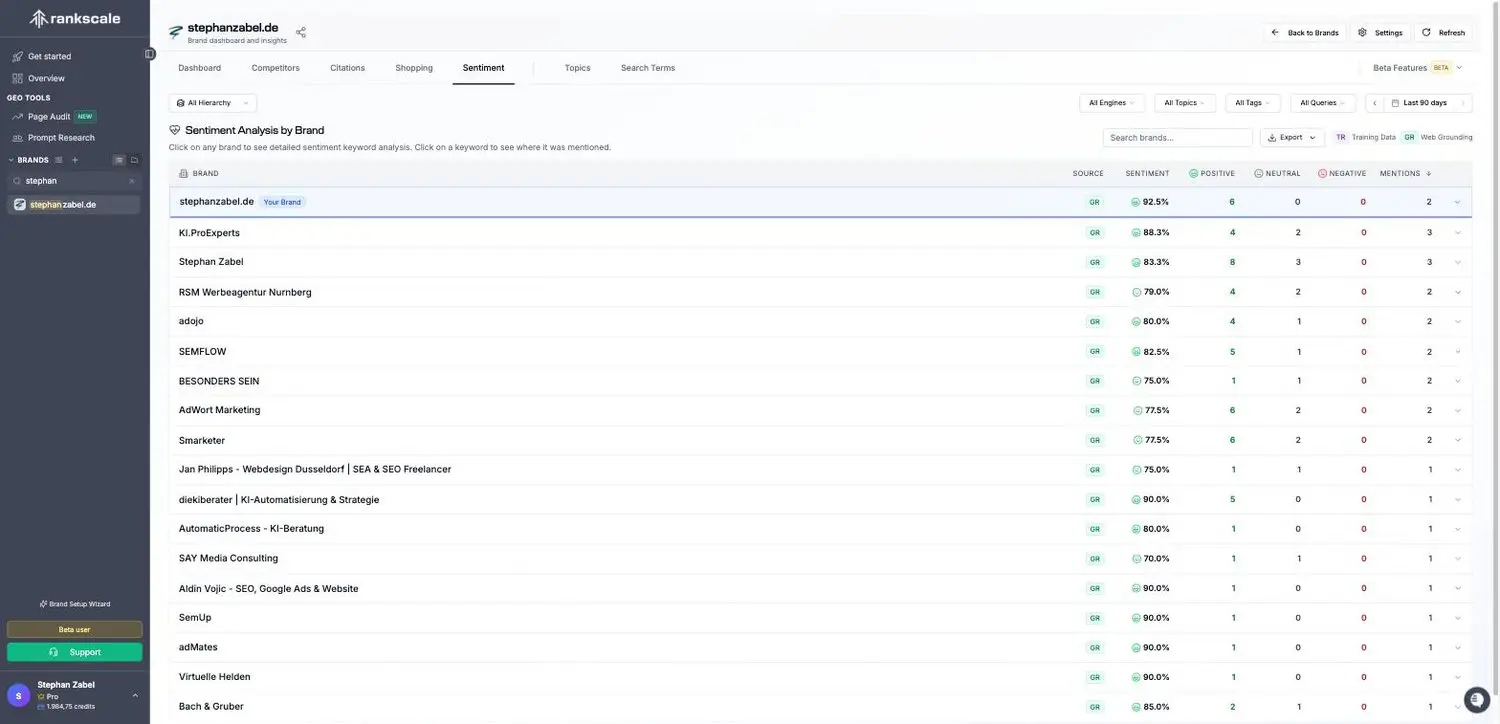Click the rankscale logo
The image size is (1500, 724).
tap(74, 18)
